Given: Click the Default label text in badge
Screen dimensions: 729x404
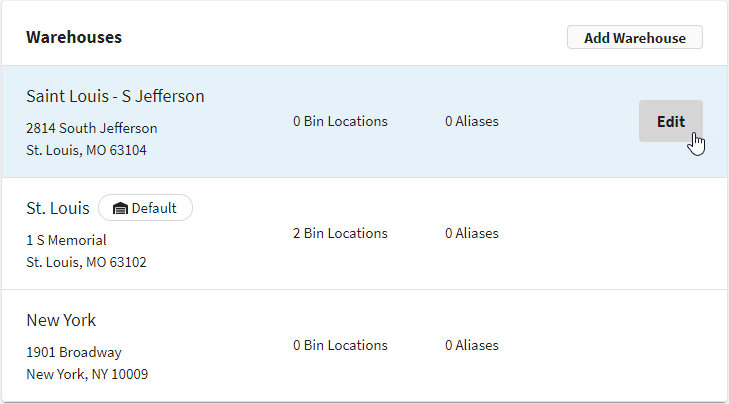Looking at the screenshot, I should pos(154,208).
